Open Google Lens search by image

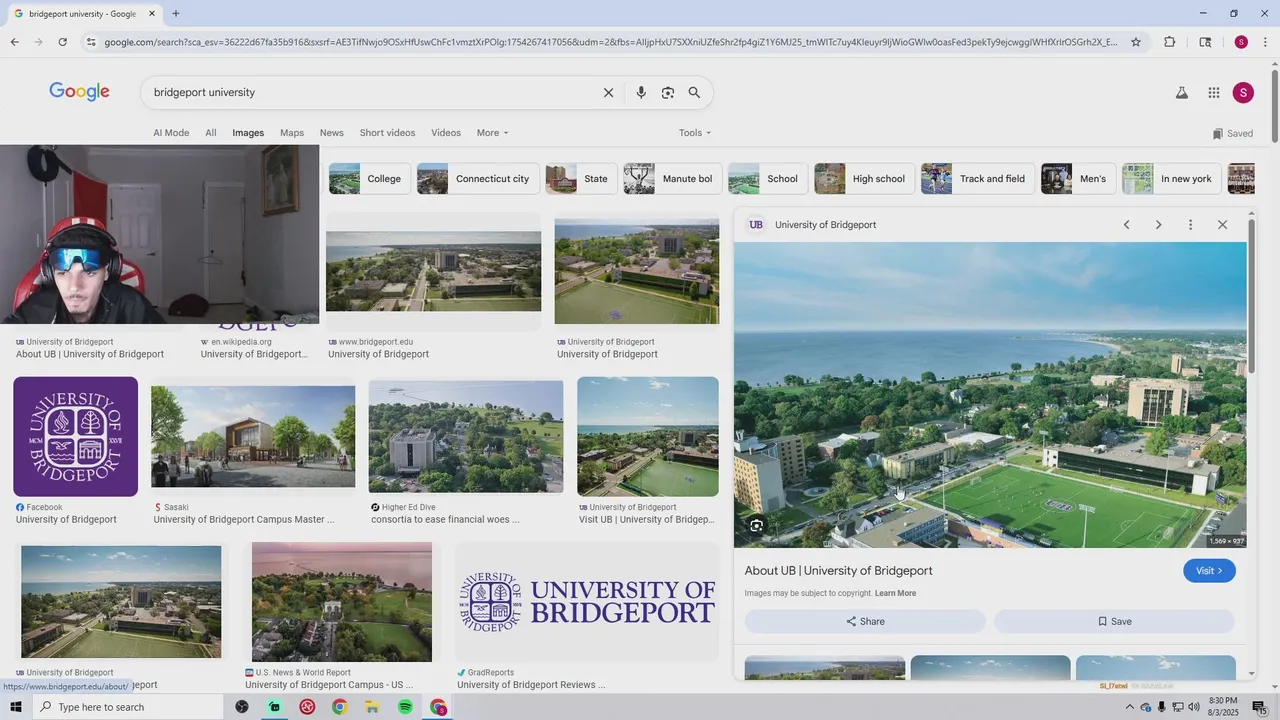[668, 93]
